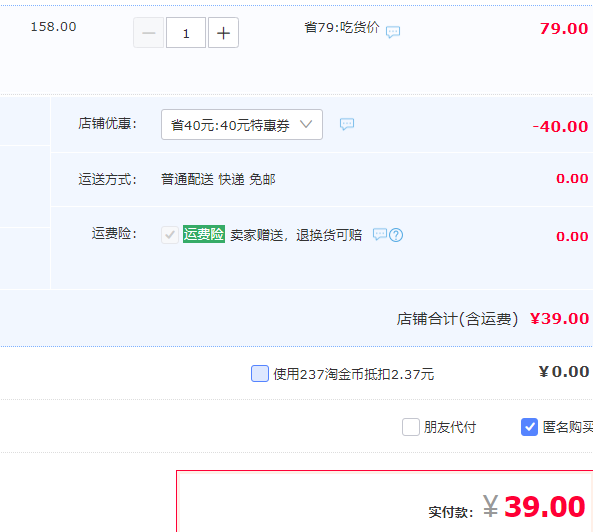Screen dimensions: 593x532
Task: Click the 普通配送 快递 免邮 shipping text
Action: pyautogui.click(x=218, y=179)
